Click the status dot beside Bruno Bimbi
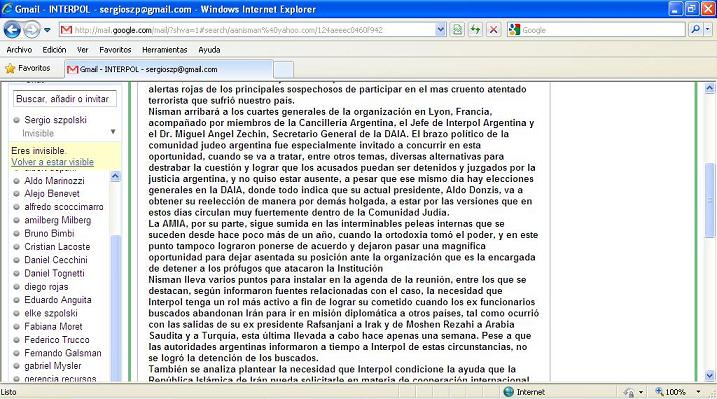 16,234
